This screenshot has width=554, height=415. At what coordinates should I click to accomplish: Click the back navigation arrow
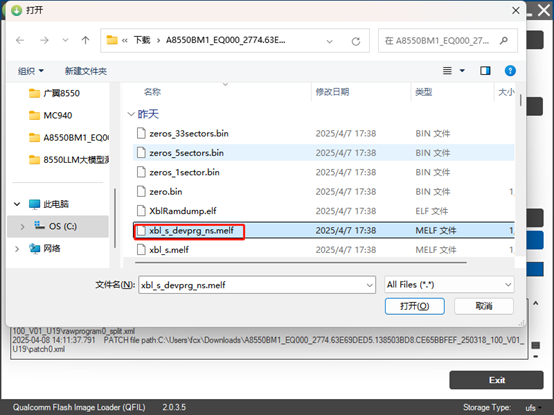click(x=20, y=41)
